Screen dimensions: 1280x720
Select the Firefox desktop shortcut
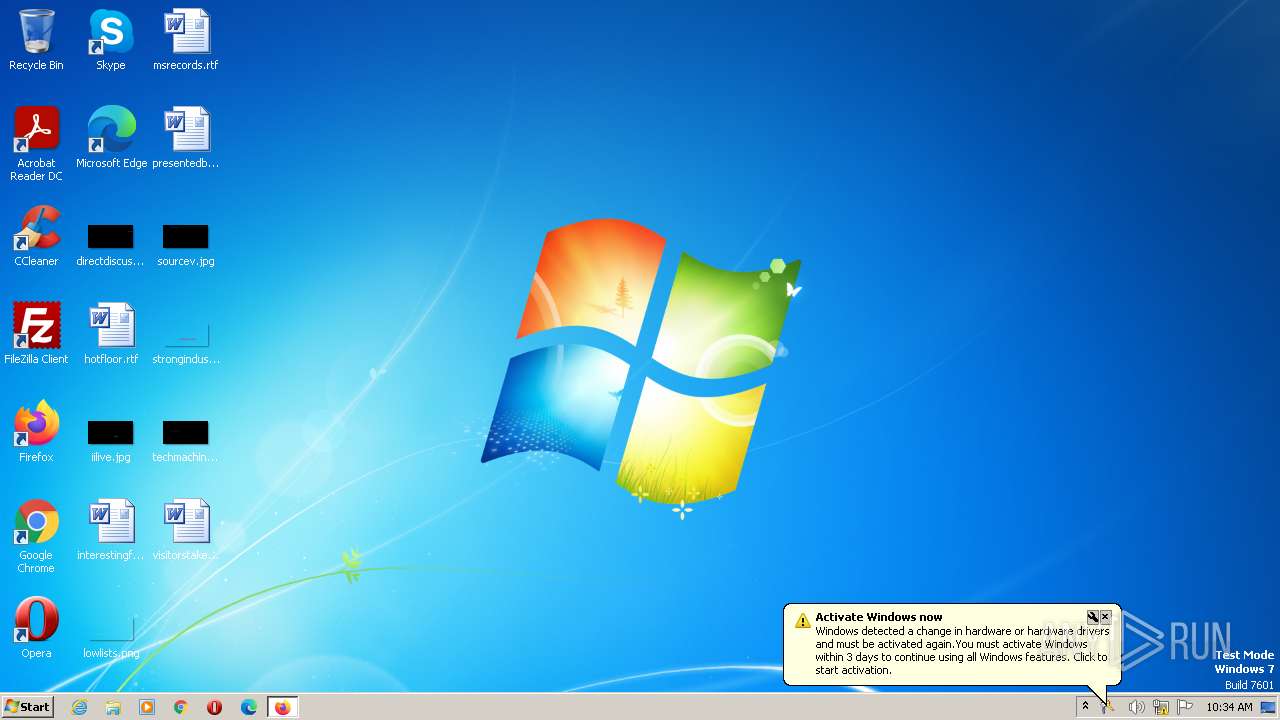point(36,432)
